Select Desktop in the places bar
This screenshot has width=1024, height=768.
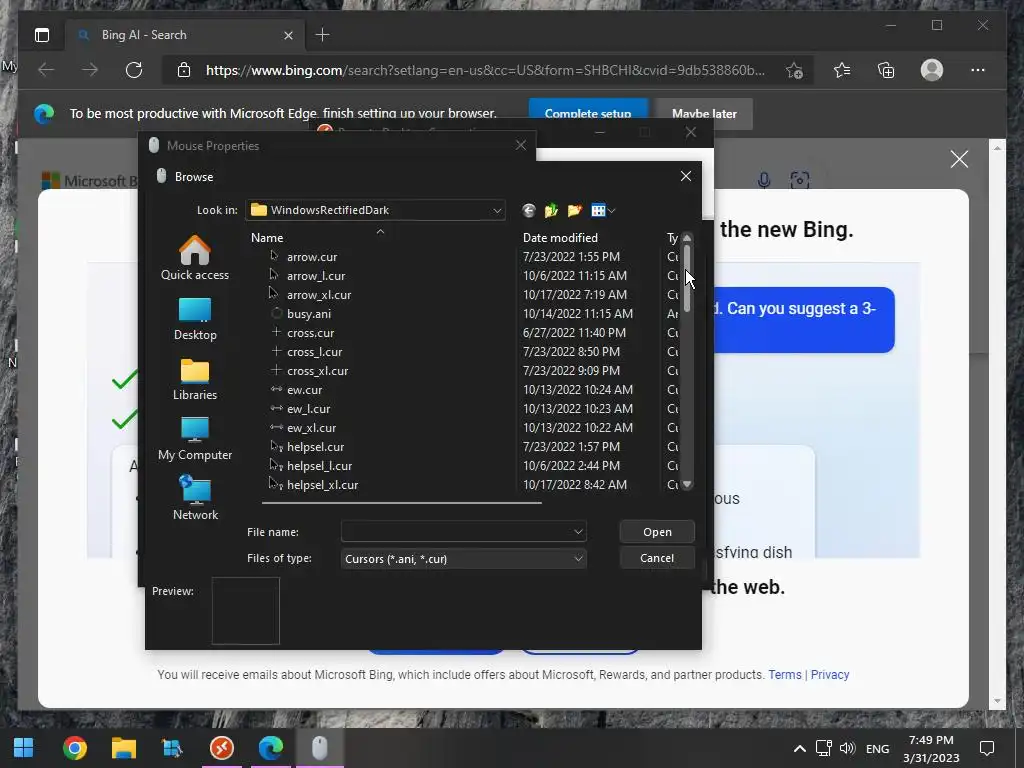click(x=195, y=319)
